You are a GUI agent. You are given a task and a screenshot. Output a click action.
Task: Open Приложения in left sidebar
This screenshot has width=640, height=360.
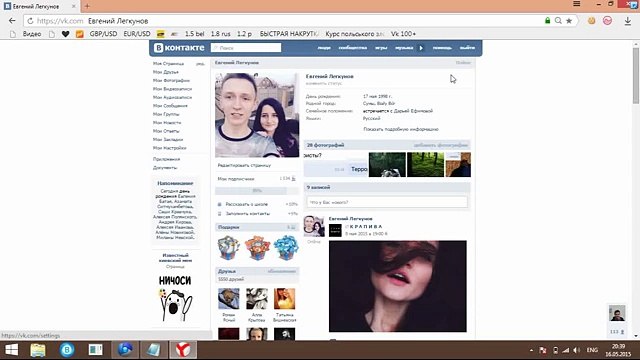point(167,159)
